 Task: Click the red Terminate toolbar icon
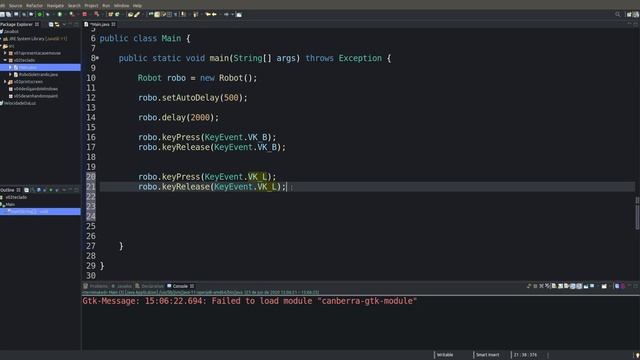coord(84,14)
